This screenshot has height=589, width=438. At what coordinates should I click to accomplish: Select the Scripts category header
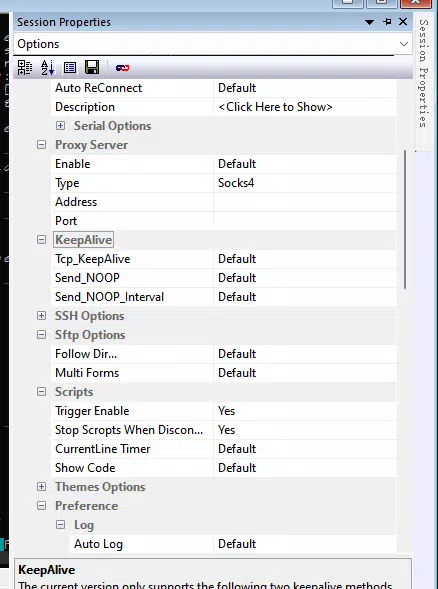click(74, 392)
